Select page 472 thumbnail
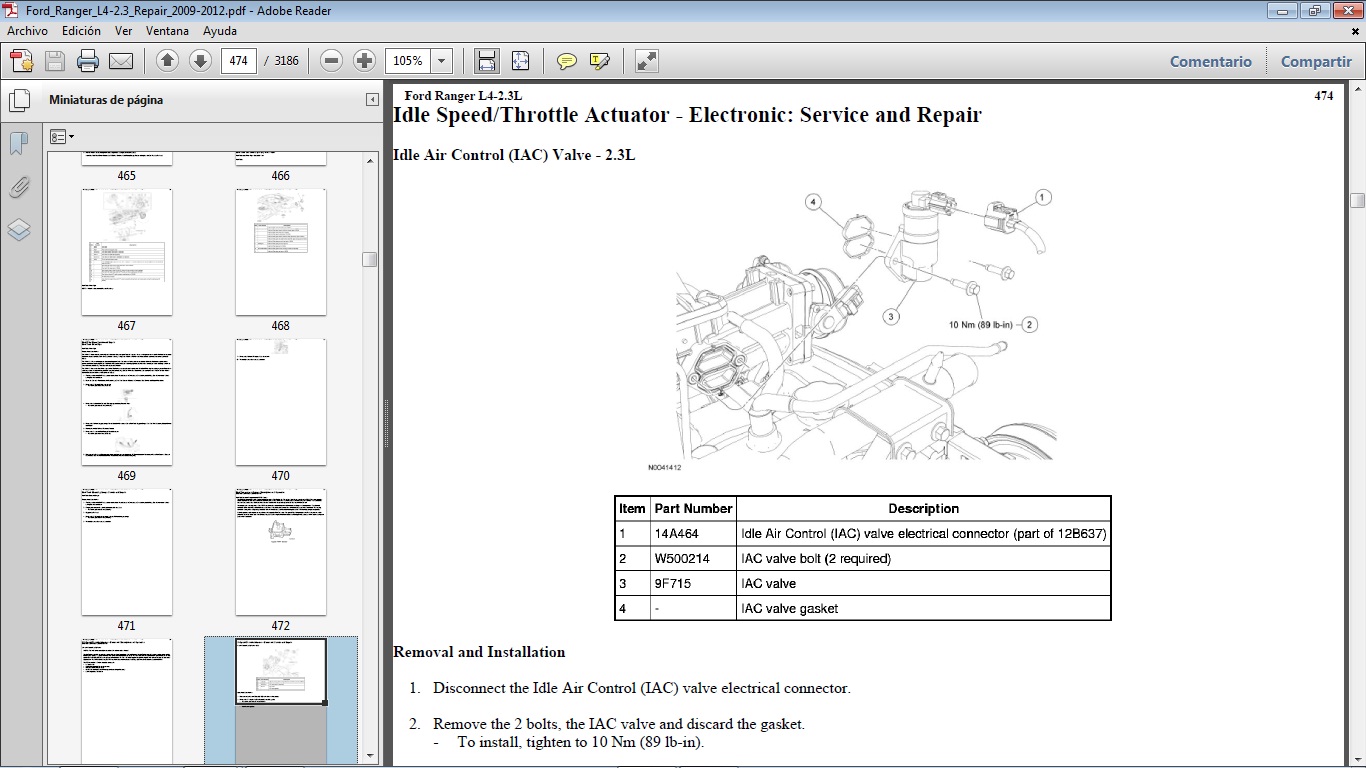The height and width of the screenshot is (768, 1366). click(x=281, y=552)
